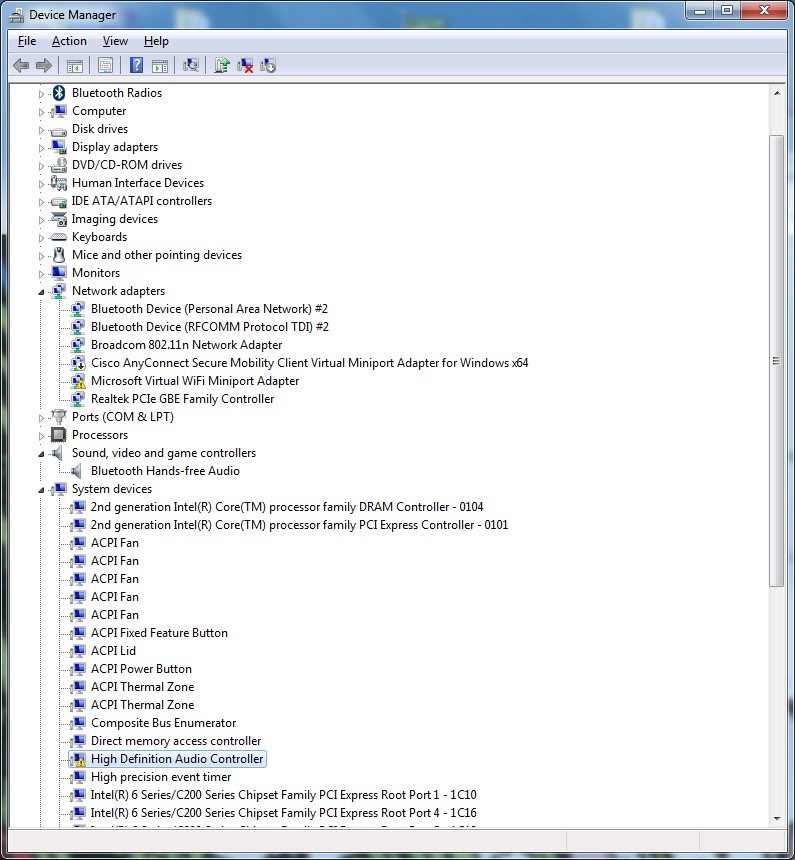
Task: Click the Ports (COM & LPT) category icon
Action: pyautogui.click(x=59, y=417)
